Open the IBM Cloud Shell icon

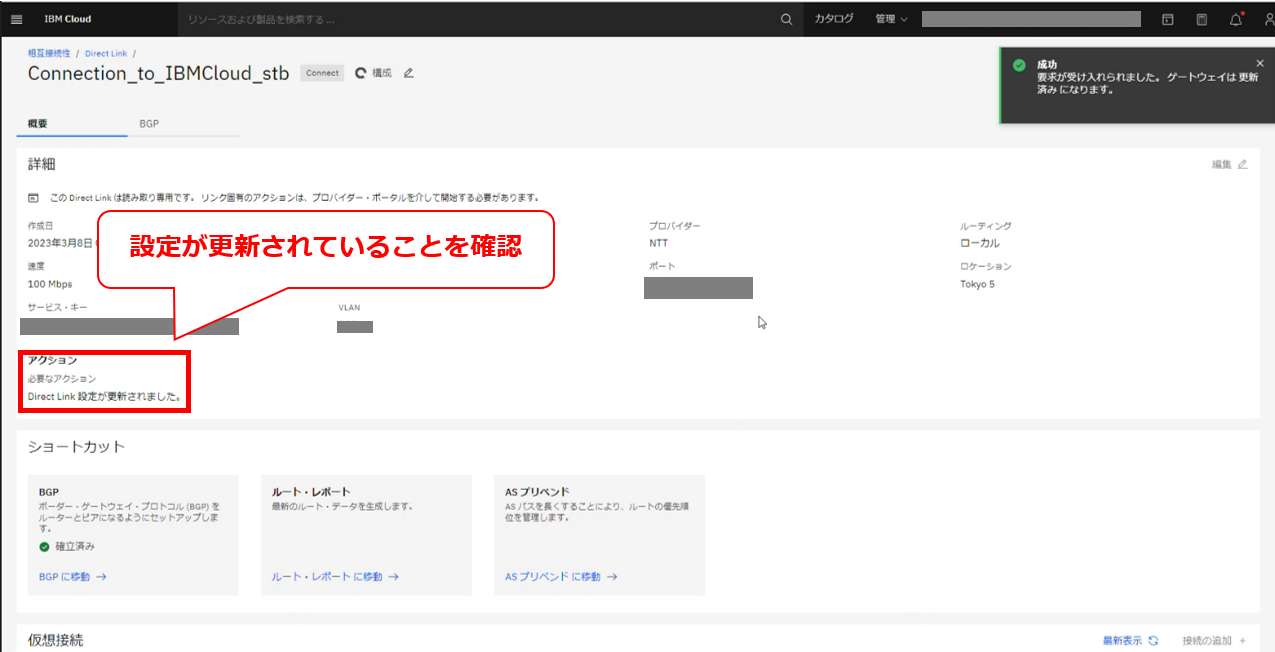point(1167,19)
